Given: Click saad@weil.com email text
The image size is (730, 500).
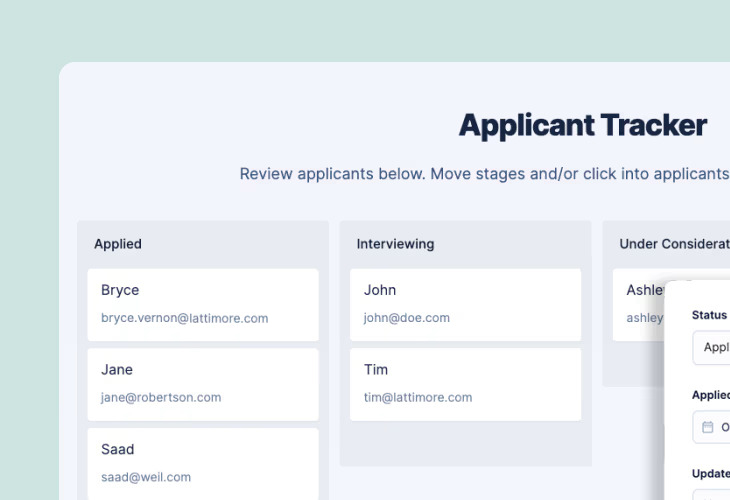Looking at the screenshot, I should coord(146,477).
